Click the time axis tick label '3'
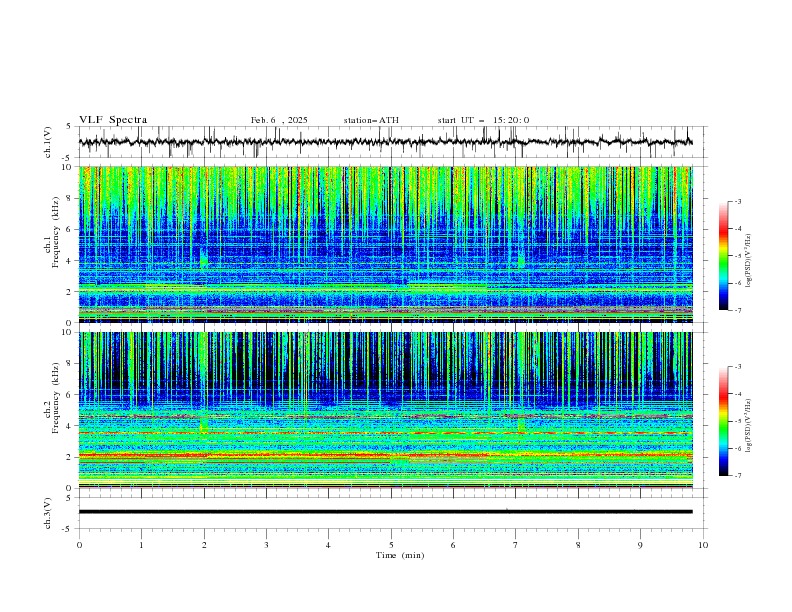 click(266, 545)
